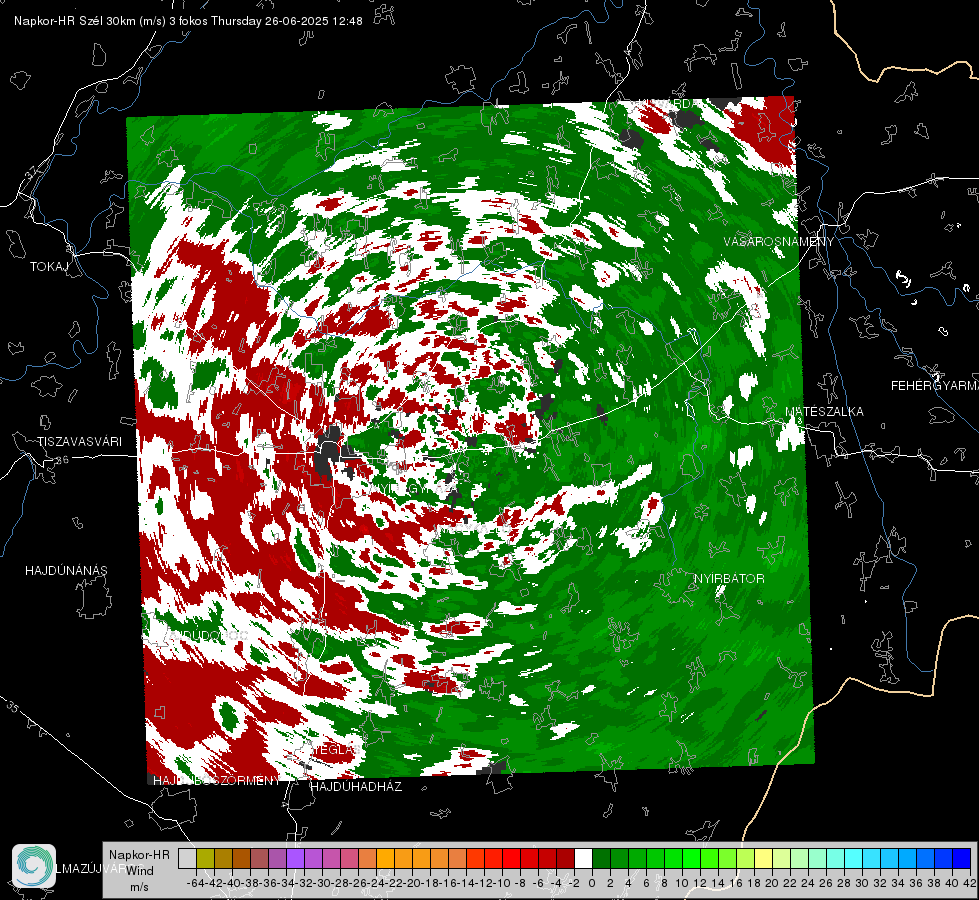The width and height of the screenshot is (979, 900).
Task: Pick the pink swatch between -30 and -28
Action: 332,858
